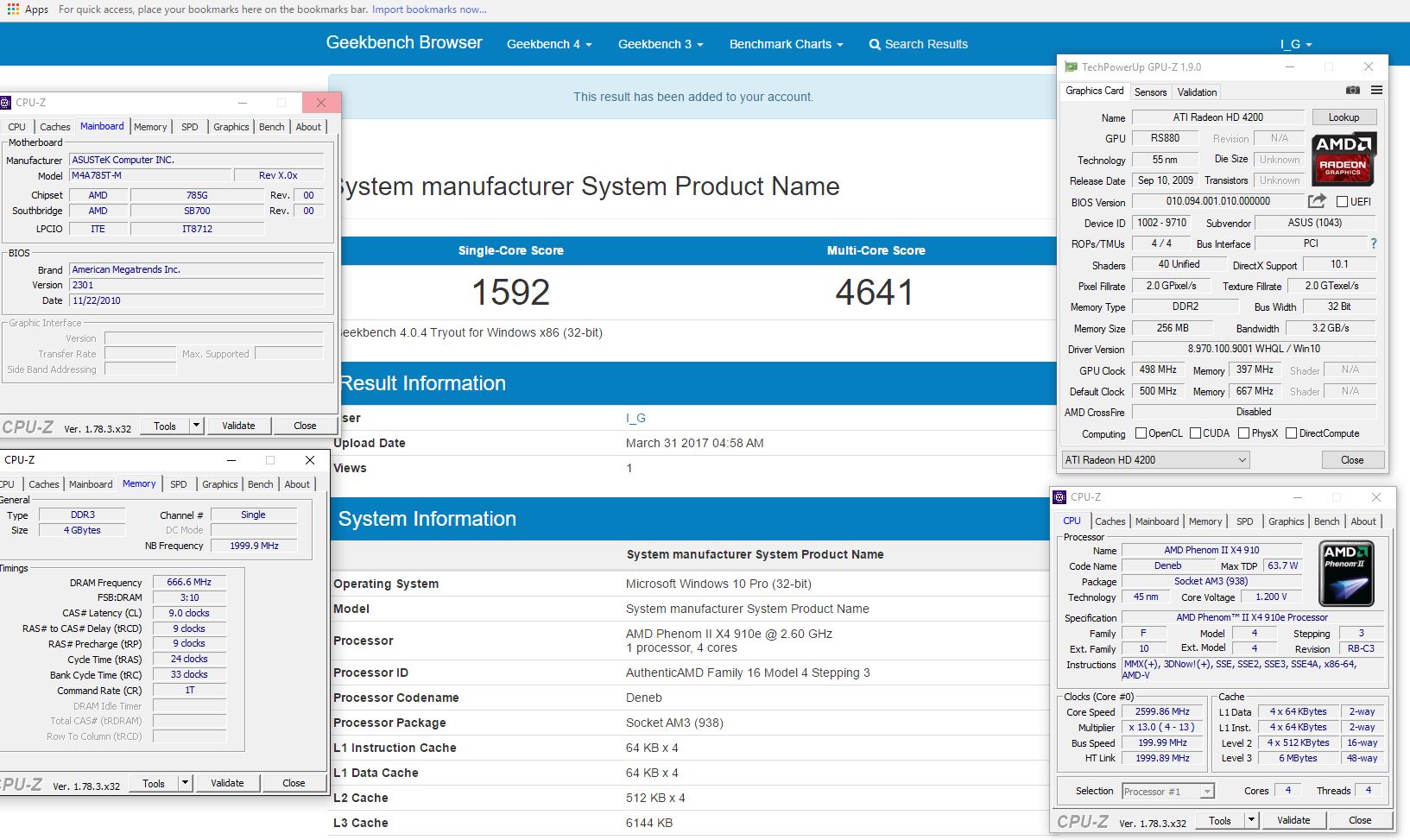Click the magnifier icon beside Search Results
Image resolution: width=1410 pixels, height=840 pixels.
[875, 44]
